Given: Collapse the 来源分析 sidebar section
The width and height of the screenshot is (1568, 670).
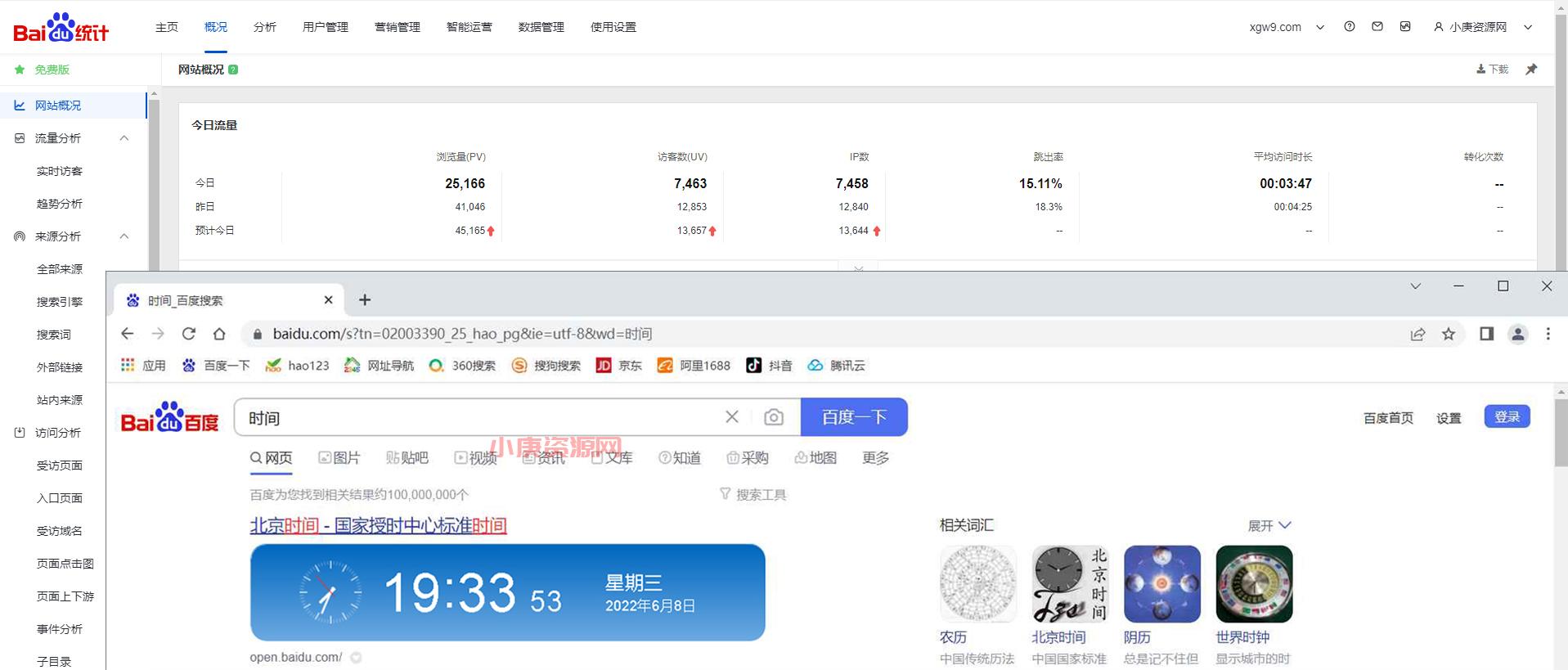Looking at the screenshot, I should point(124,236).
